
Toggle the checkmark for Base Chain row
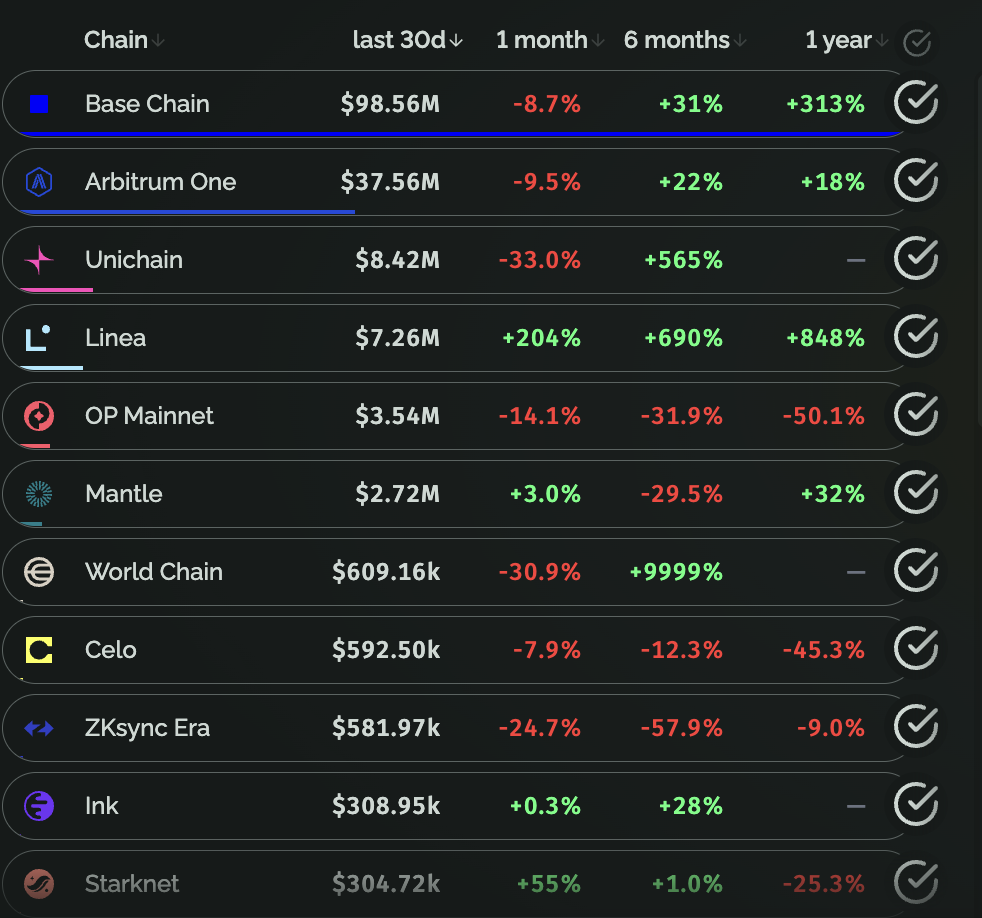coord(915,102)
